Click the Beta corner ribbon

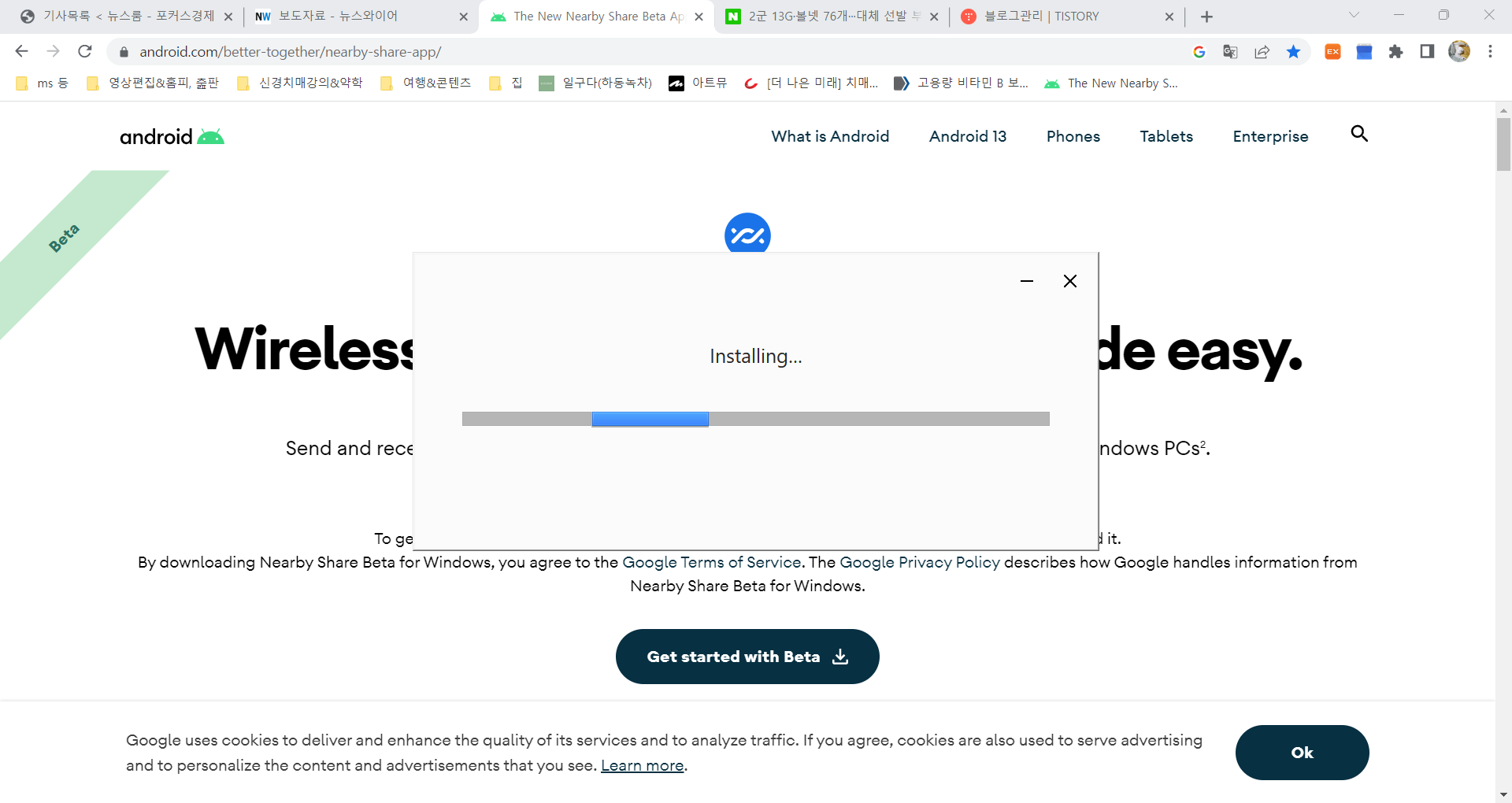65,238
